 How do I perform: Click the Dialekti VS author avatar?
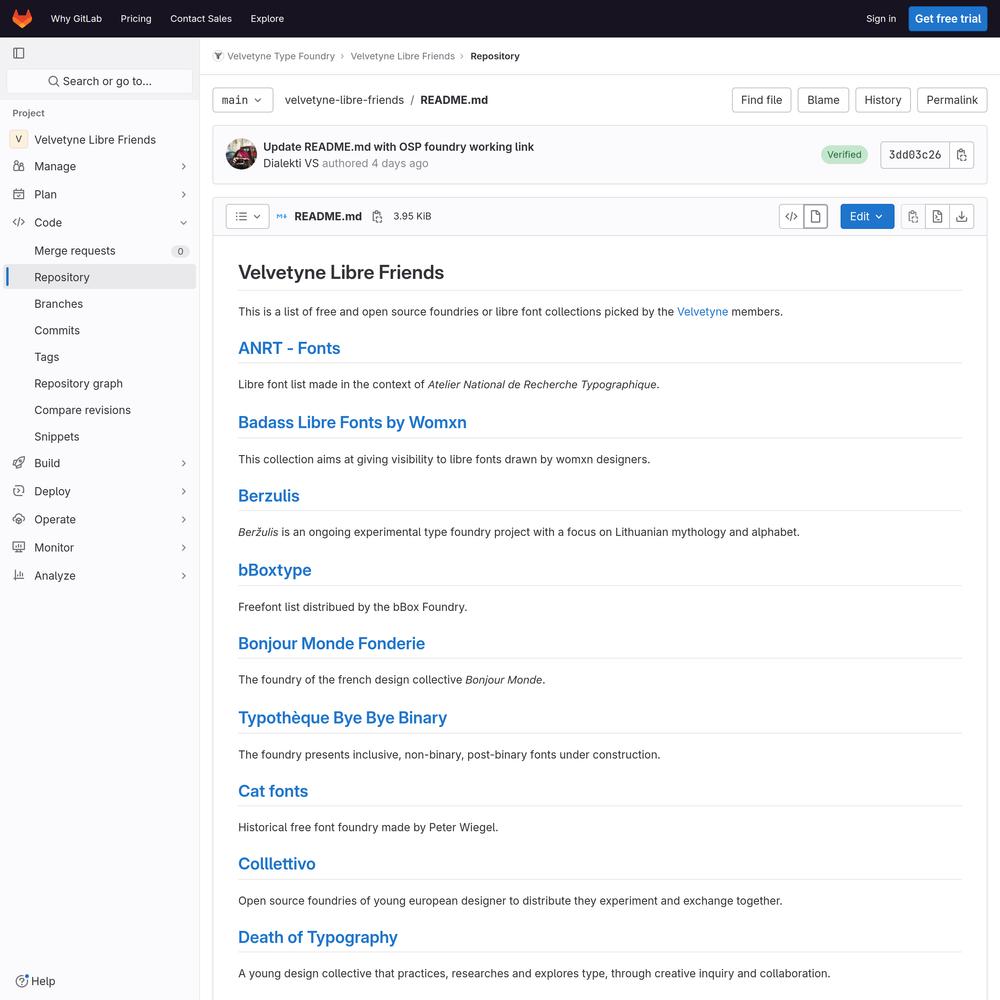241,154
